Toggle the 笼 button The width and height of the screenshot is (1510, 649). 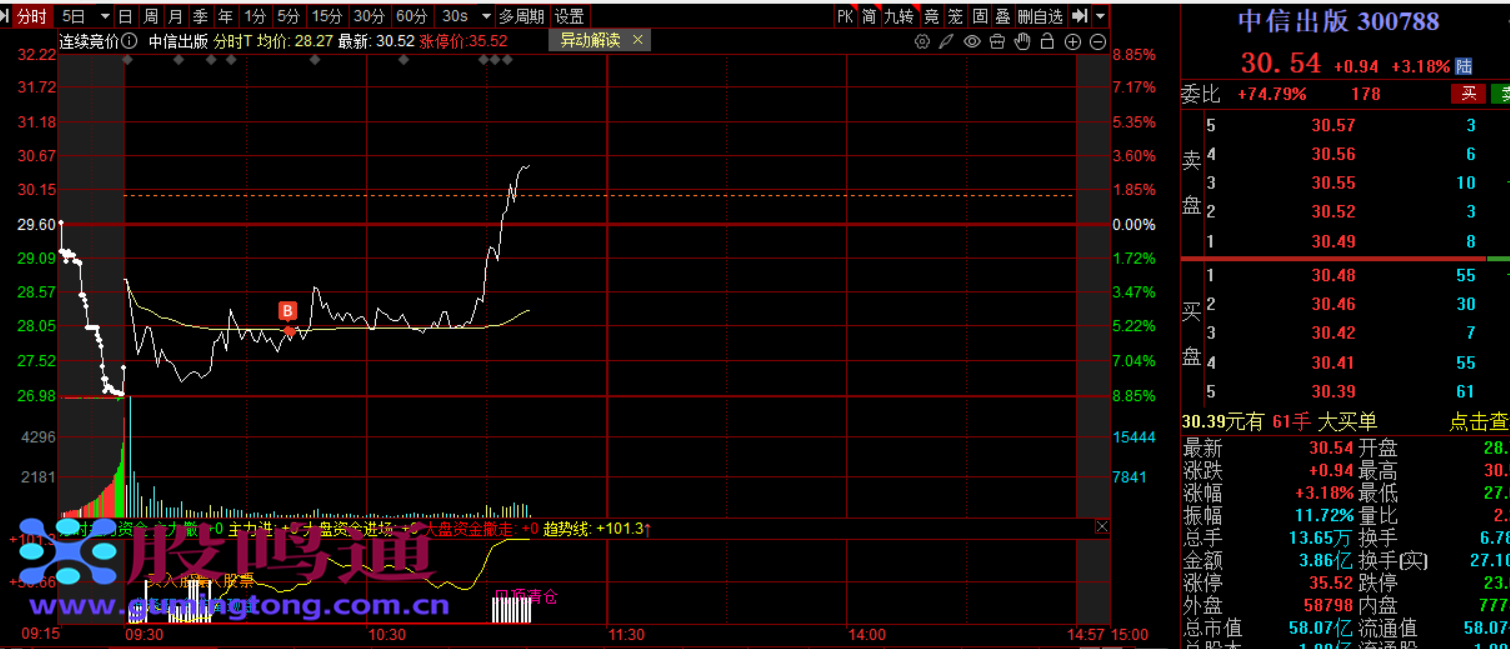point(955,16)
